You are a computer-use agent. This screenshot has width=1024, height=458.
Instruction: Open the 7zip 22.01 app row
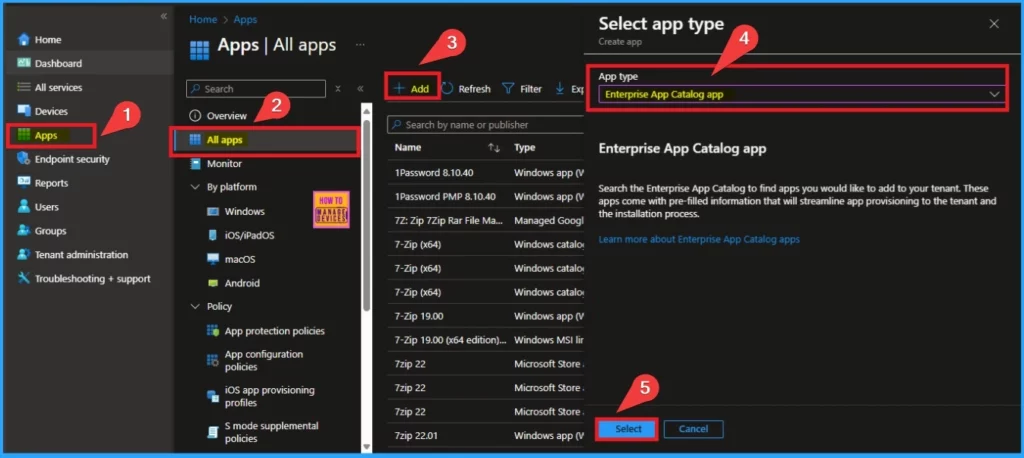click(485, 435)
